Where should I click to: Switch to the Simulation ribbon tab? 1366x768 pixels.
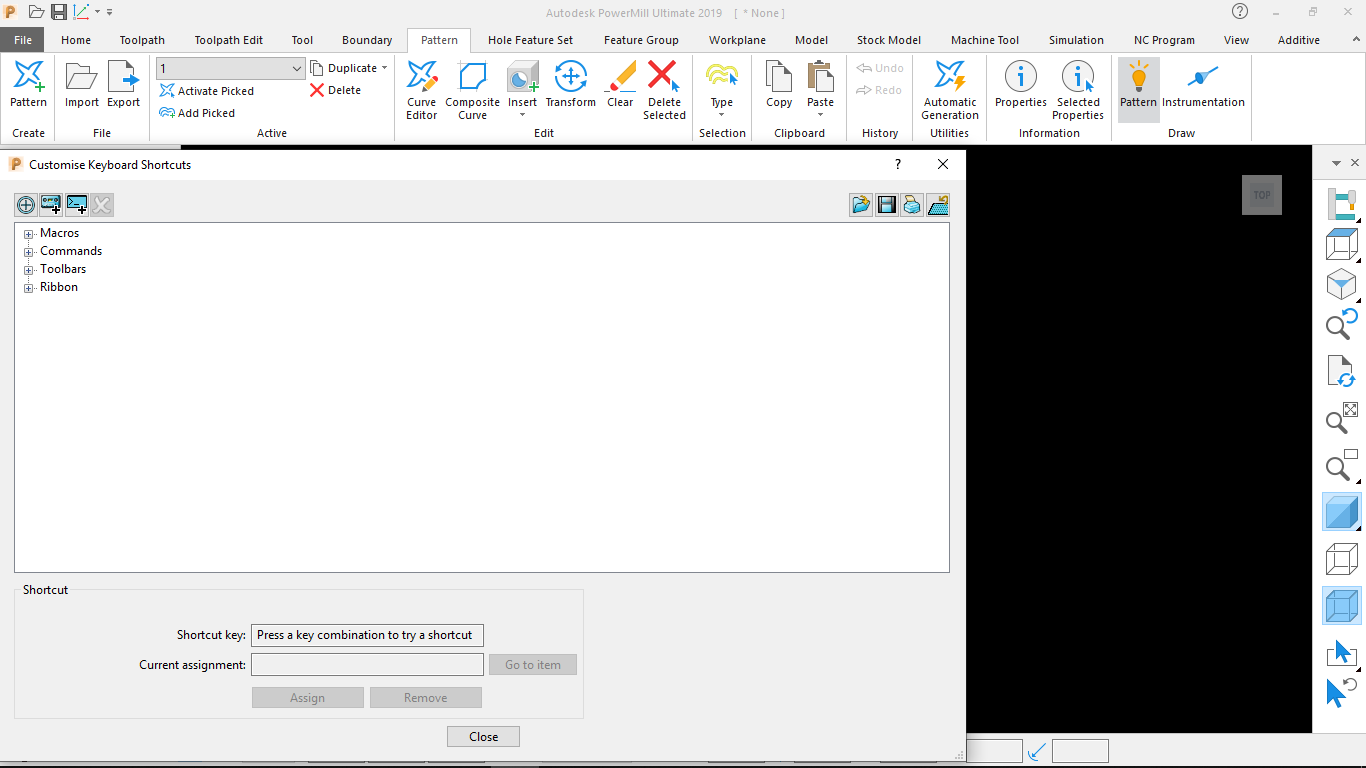[x=1076, y=40]
